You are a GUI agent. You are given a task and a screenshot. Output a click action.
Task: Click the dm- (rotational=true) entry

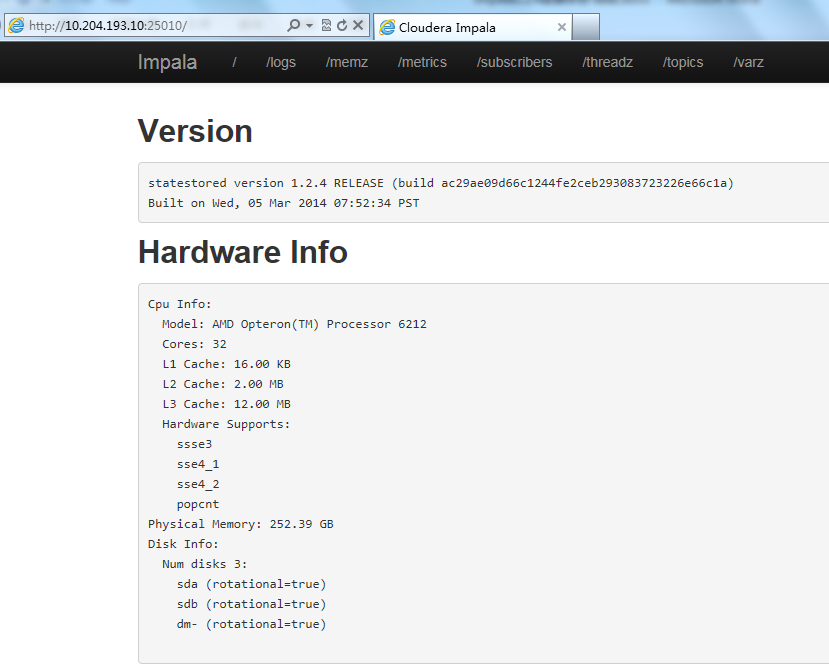(x=252, y=624)
